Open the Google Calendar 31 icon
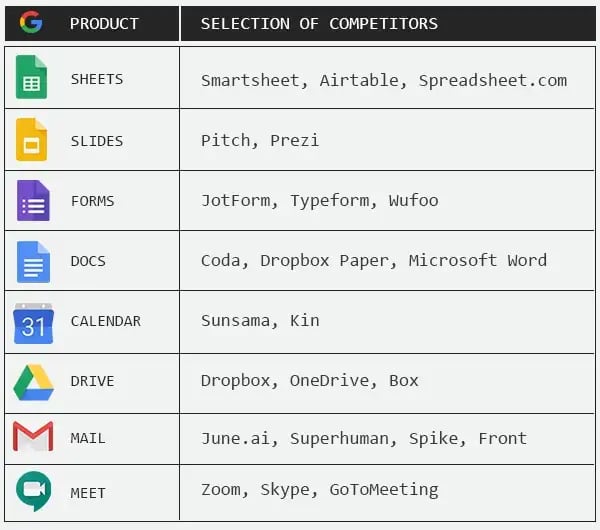The height and width of the screenshot is (530, 600). click(33, 323)
